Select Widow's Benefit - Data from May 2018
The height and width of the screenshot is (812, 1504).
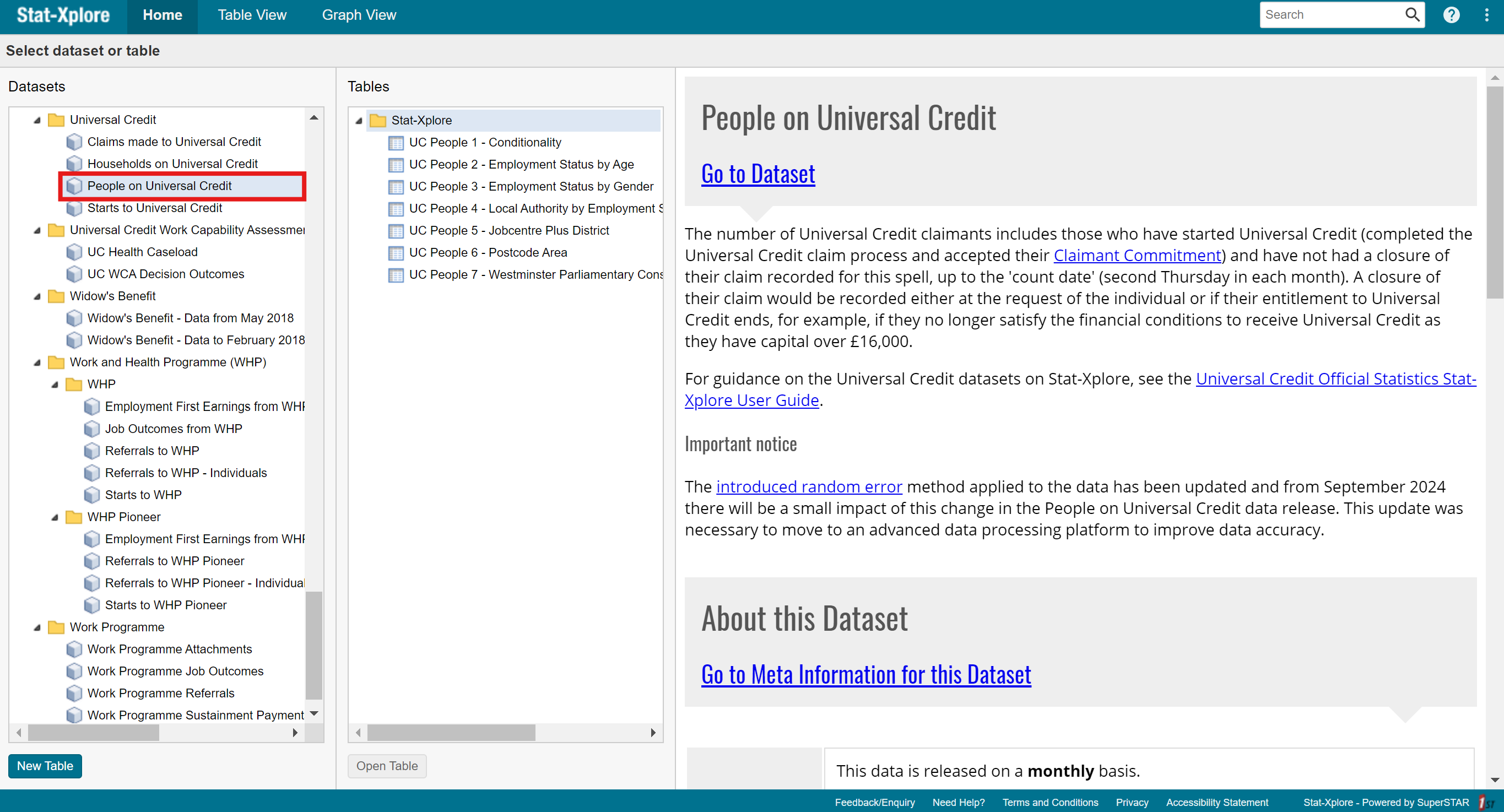point(190,318)
